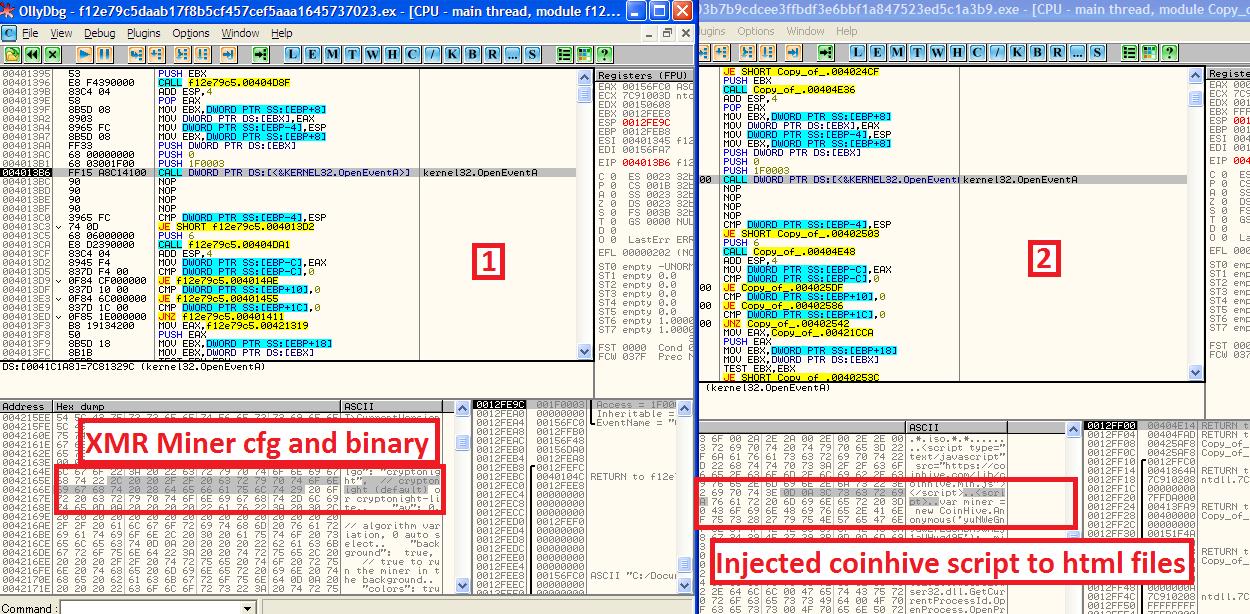
Task: Show Patches with slash button in left window
Action: 433,53
